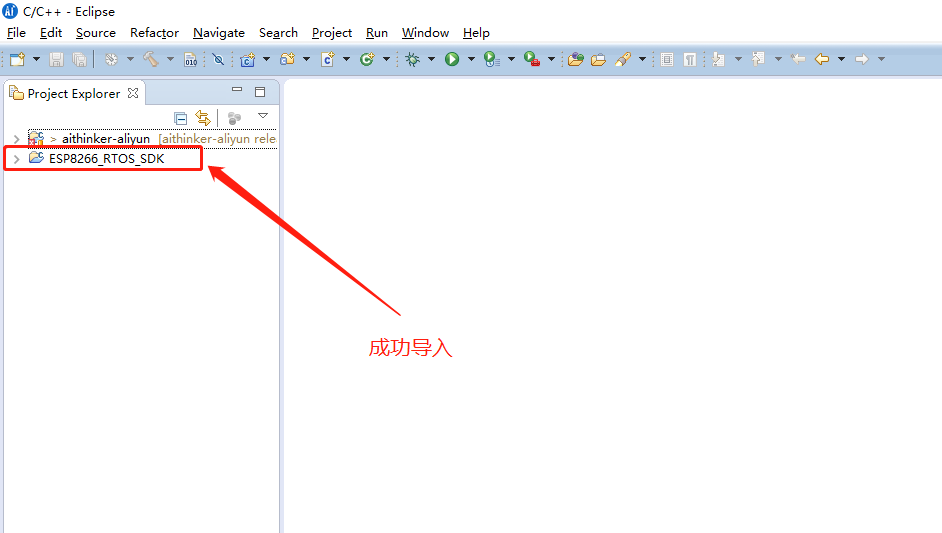The image size is (942, 533).
Task: Open the Window menu
Action: (x=425, y=32)
